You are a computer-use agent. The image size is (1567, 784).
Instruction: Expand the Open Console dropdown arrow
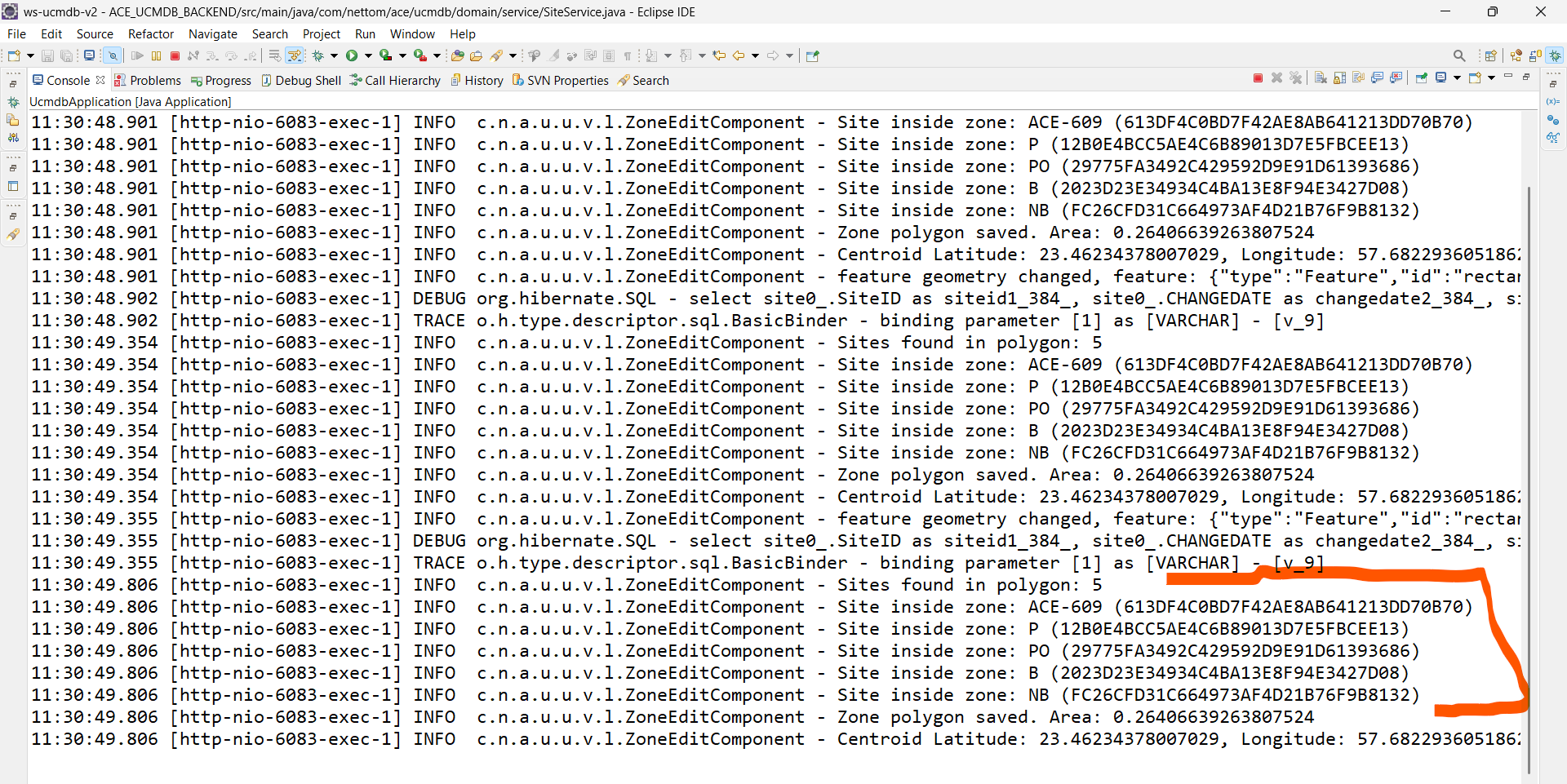pyautogui.click(x=1492, y=78)
